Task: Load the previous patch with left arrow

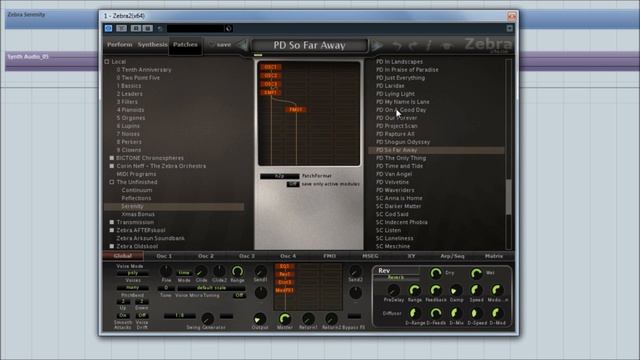Action: click(243, 45)
